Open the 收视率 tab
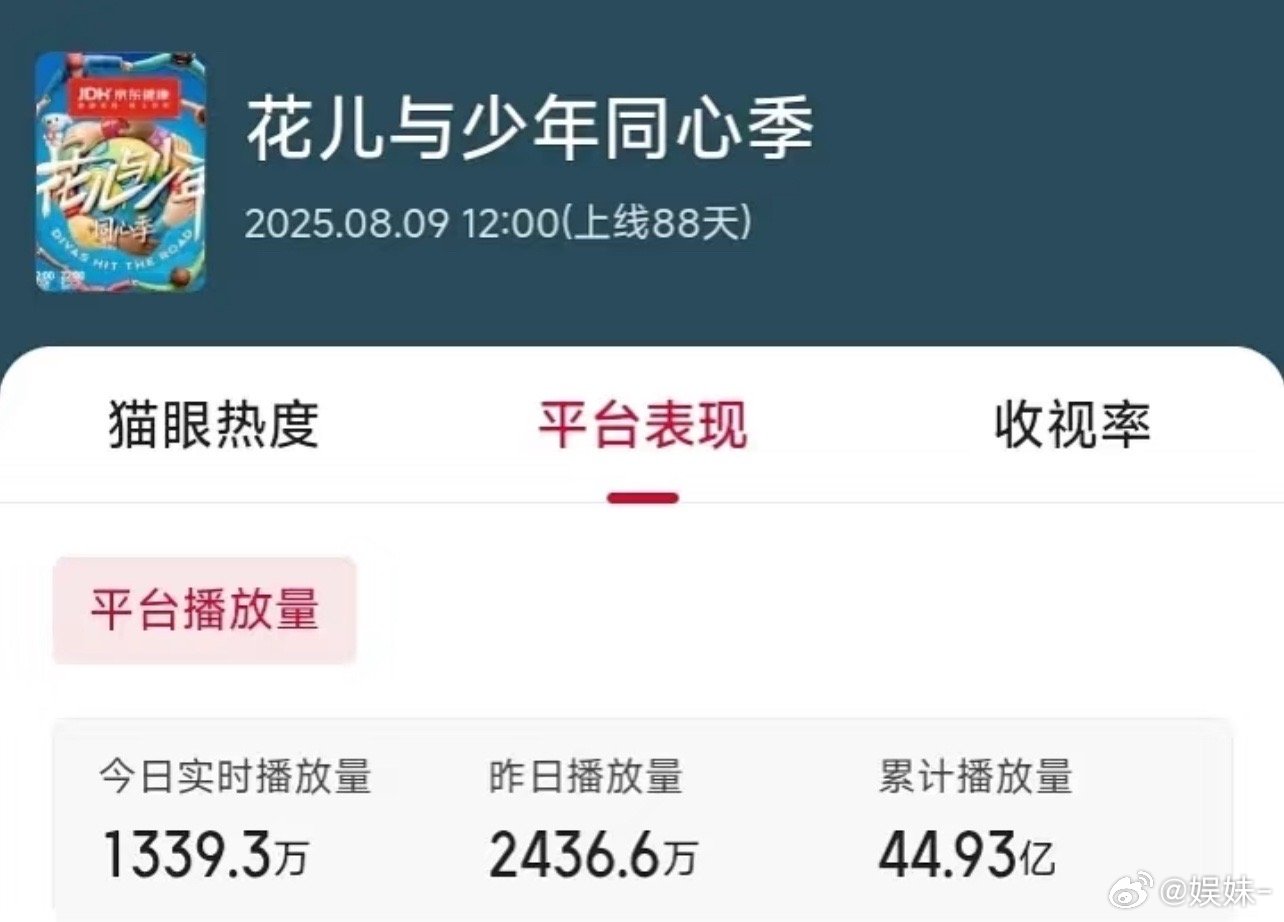Image resolution: width=1284 pixels, height=922 pixels. (1072, 424)
